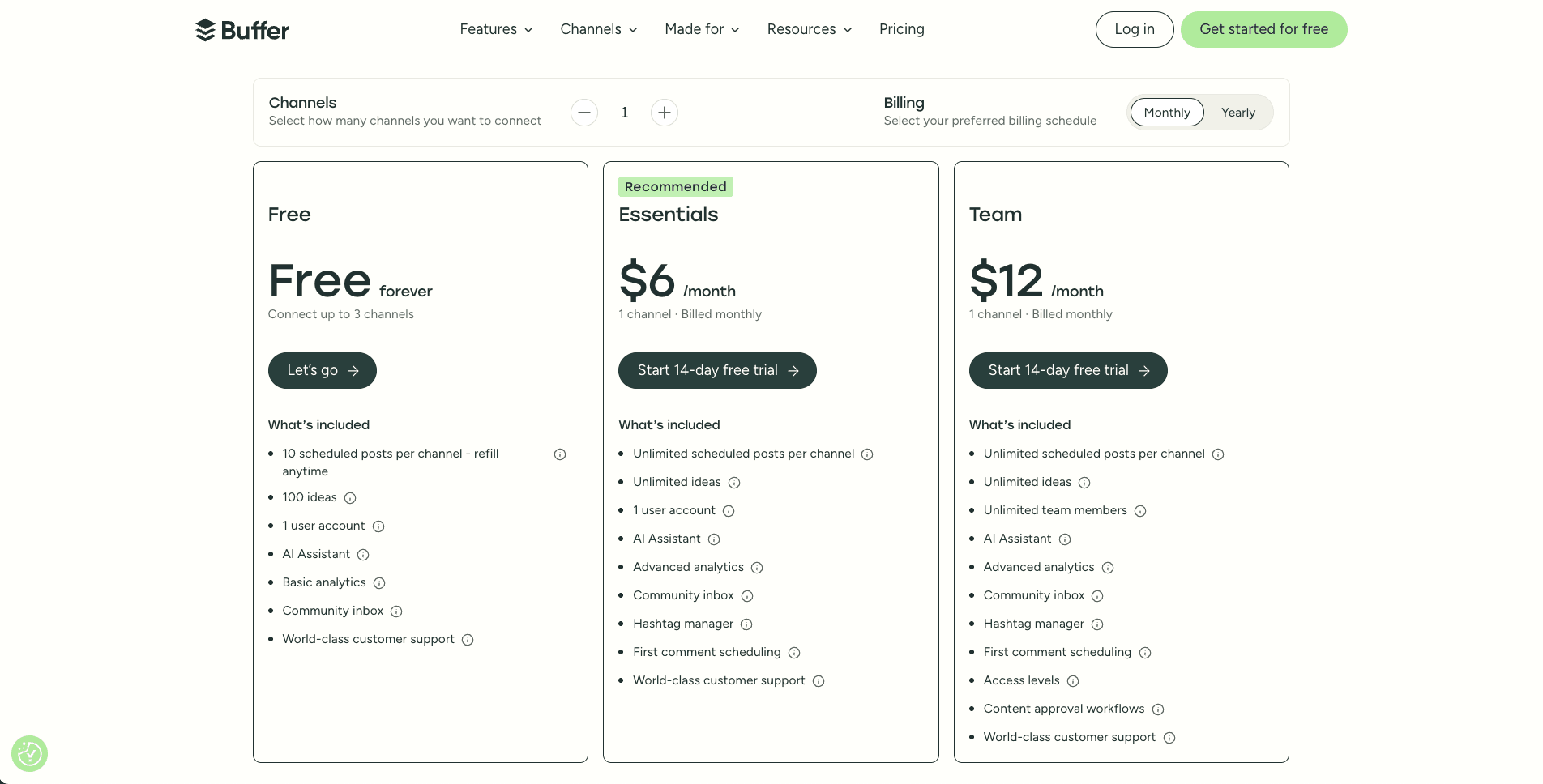
Task: Click the info icon for Unlimited team members
Action: coord(1141,511)
